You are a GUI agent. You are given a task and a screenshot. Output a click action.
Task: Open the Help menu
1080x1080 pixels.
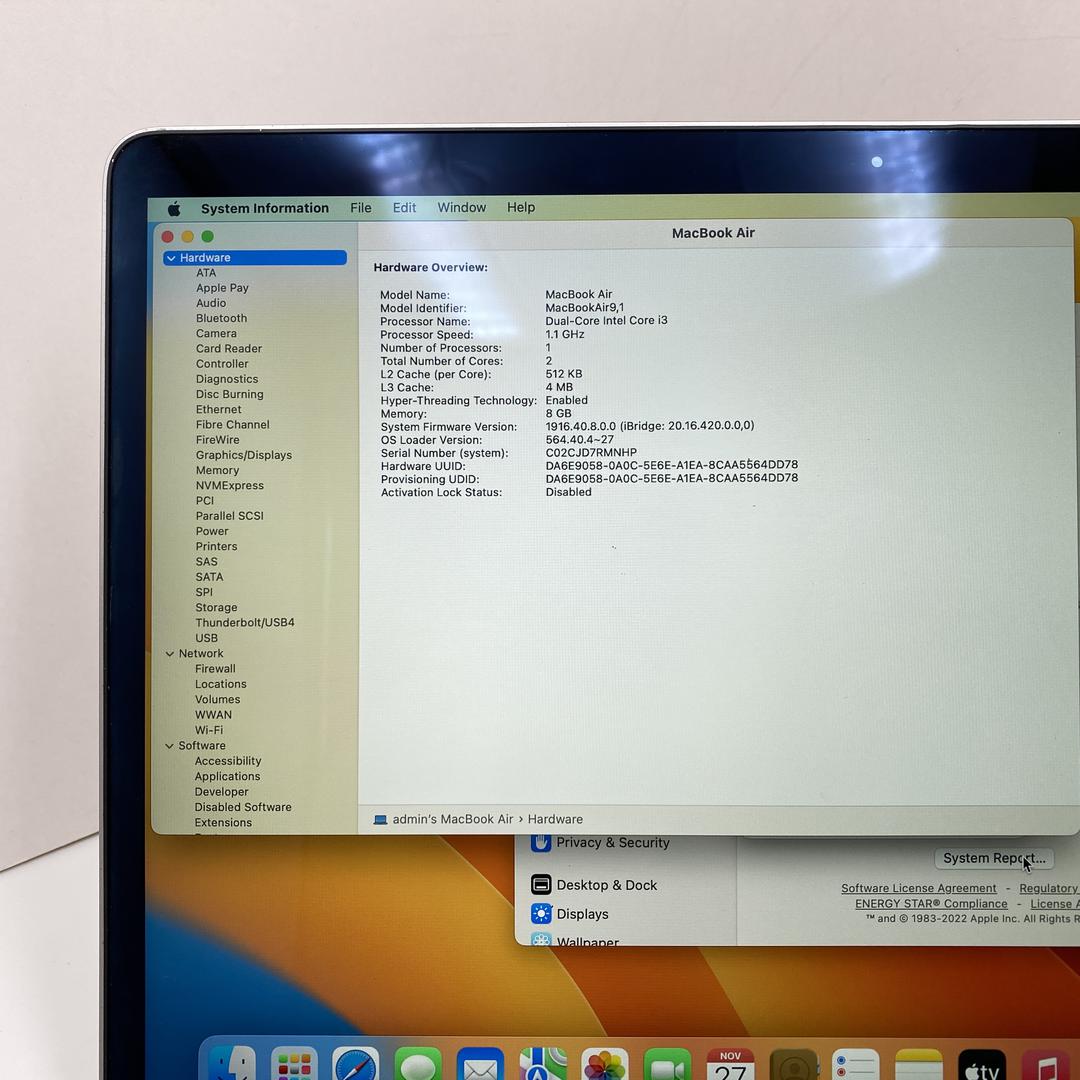click(521, 207)
